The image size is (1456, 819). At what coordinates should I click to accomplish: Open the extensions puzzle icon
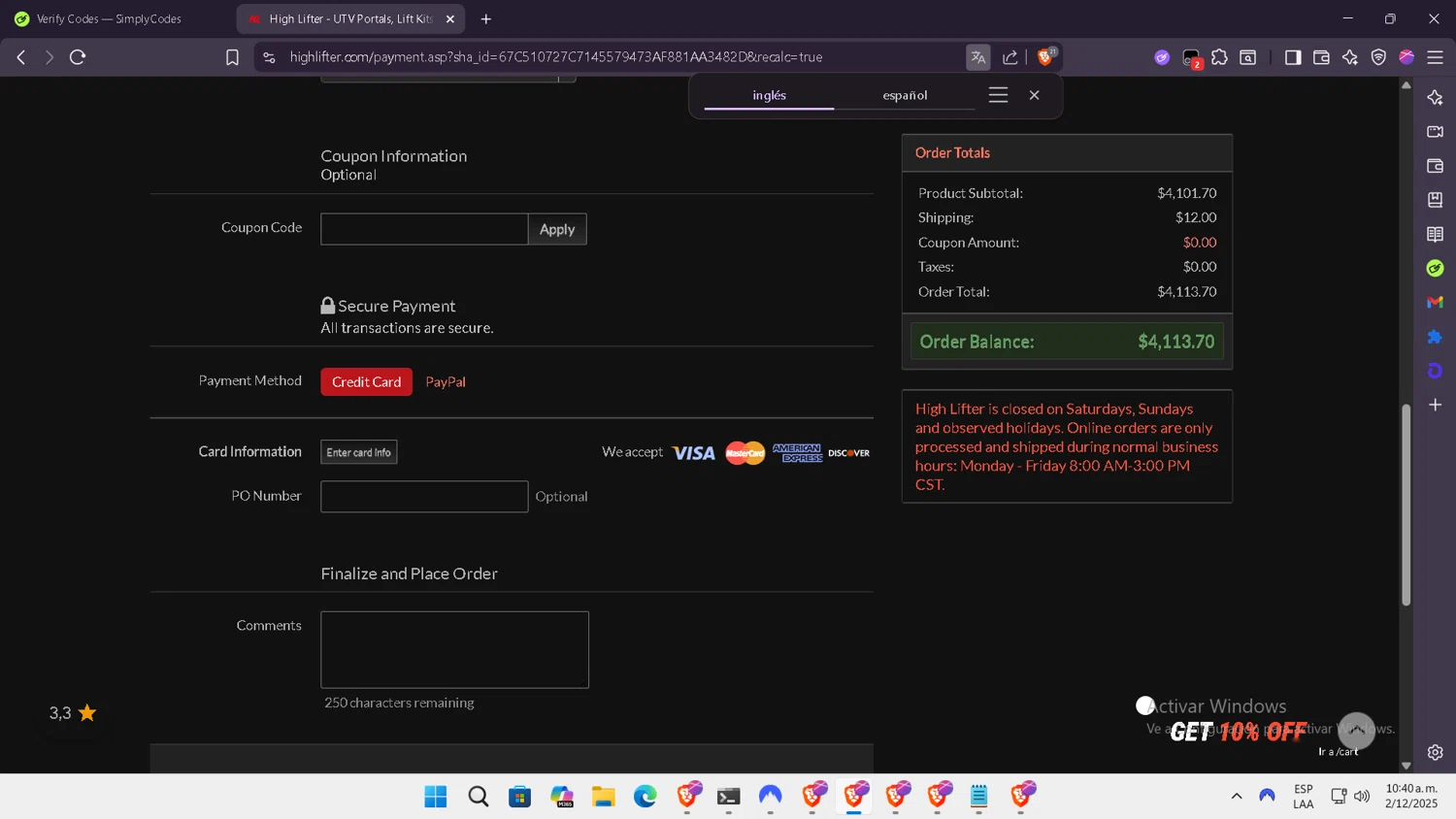coord(1219,57)
